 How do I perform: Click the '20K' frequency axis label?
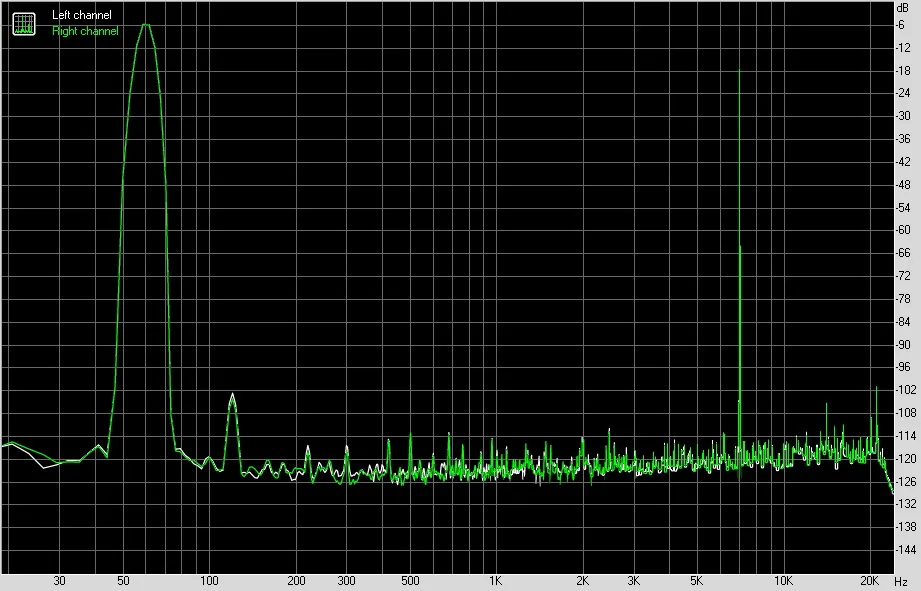869,581
